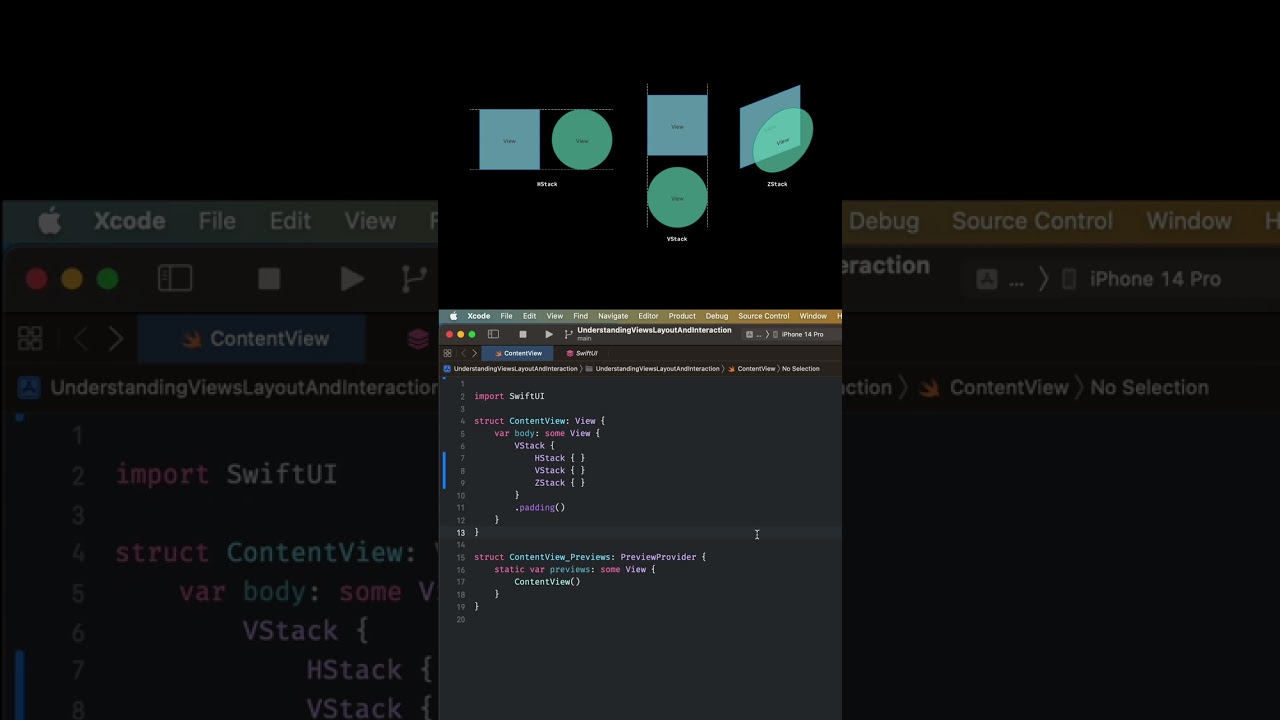Viewport: 1280px width, 720px height.
Task: Open the scheme selector app icon
Action: coord(750,334)
